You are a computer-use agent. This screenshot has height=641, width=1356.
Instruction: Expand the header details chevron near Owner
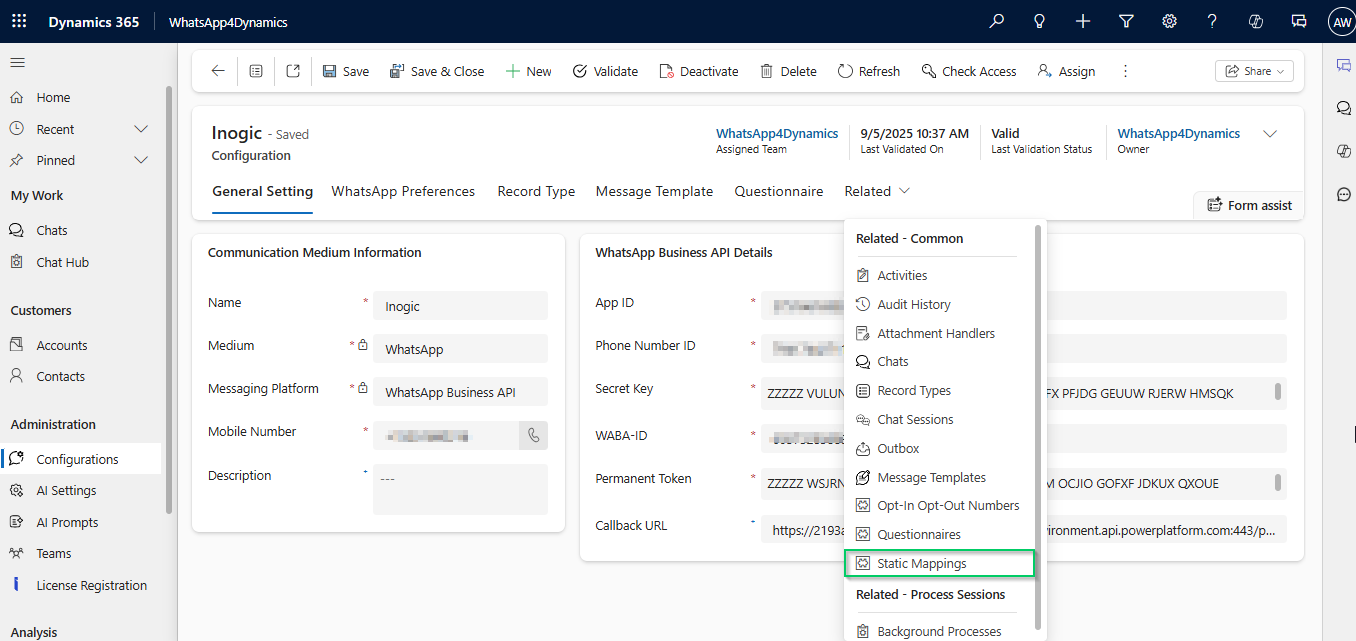(x=1270, y=134)
